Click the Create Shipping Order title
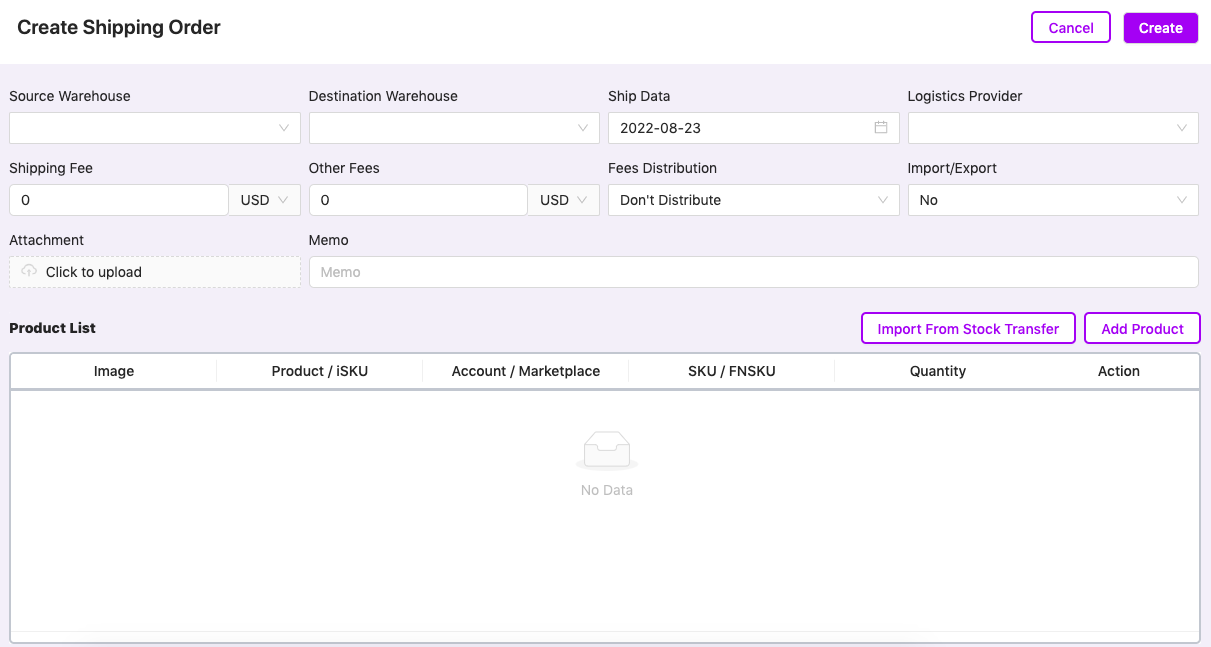The image size is (1211, 647). pyautogui.click(x=119, y=28)
